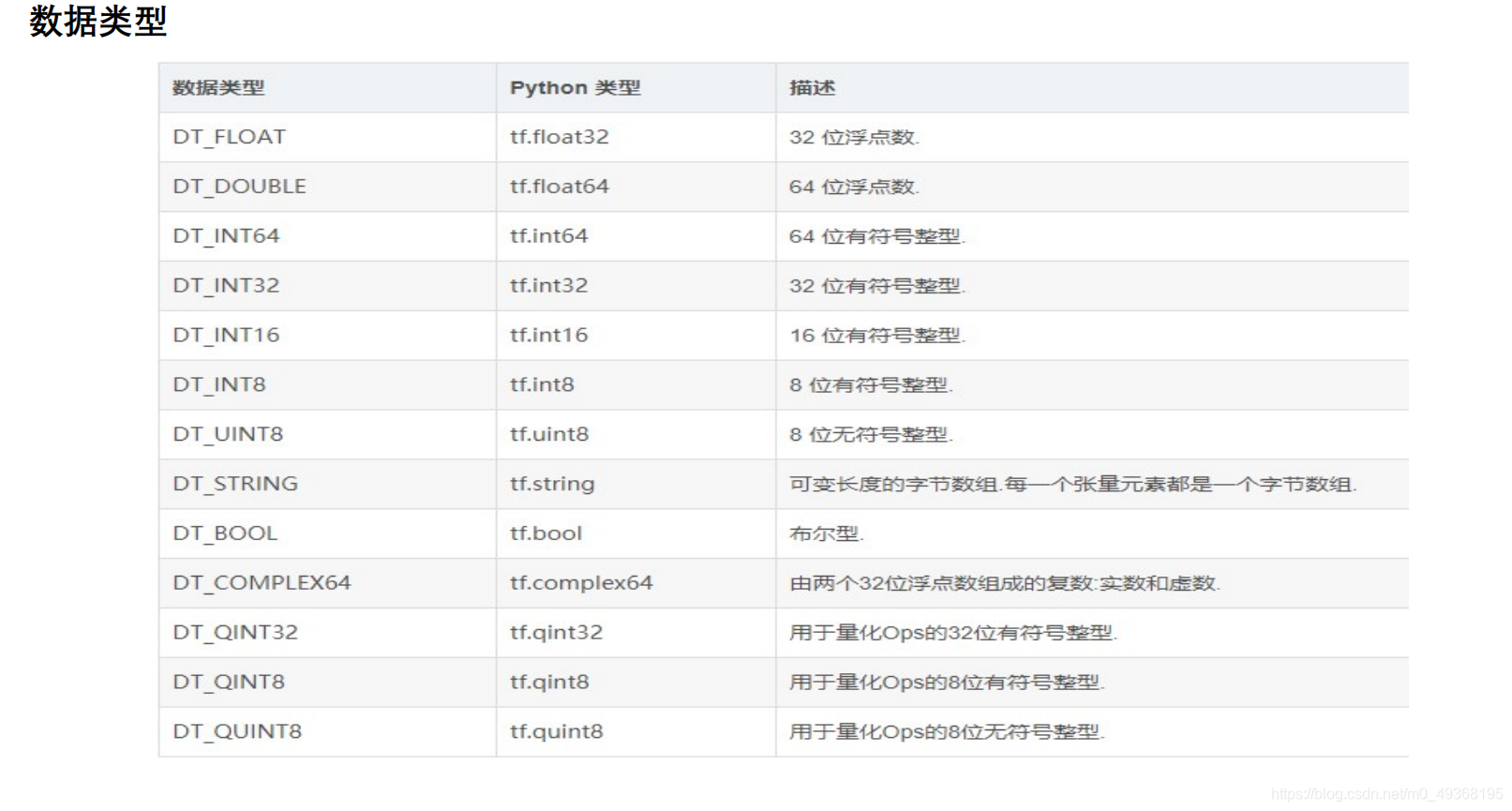Click the 32 位浮点数 description
Image resolution: width=1512 pixels, height=811 pixels.
pos(854,137)
